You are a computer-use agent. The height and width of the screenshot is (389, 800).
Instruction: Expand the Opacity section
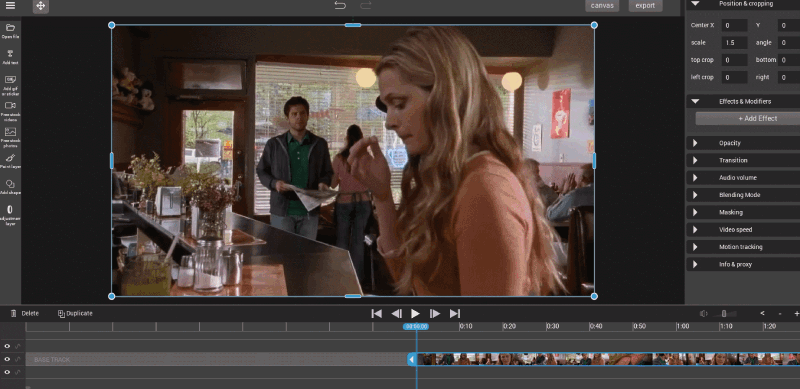[743, 143]
